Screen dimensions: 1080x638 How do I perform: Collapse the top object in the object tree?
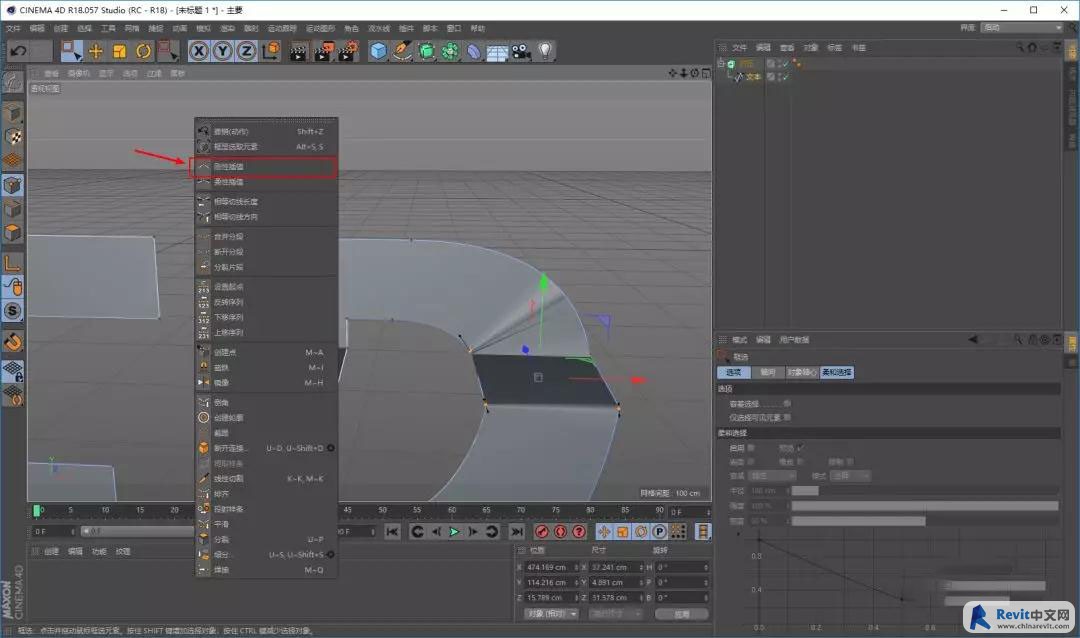720,63
